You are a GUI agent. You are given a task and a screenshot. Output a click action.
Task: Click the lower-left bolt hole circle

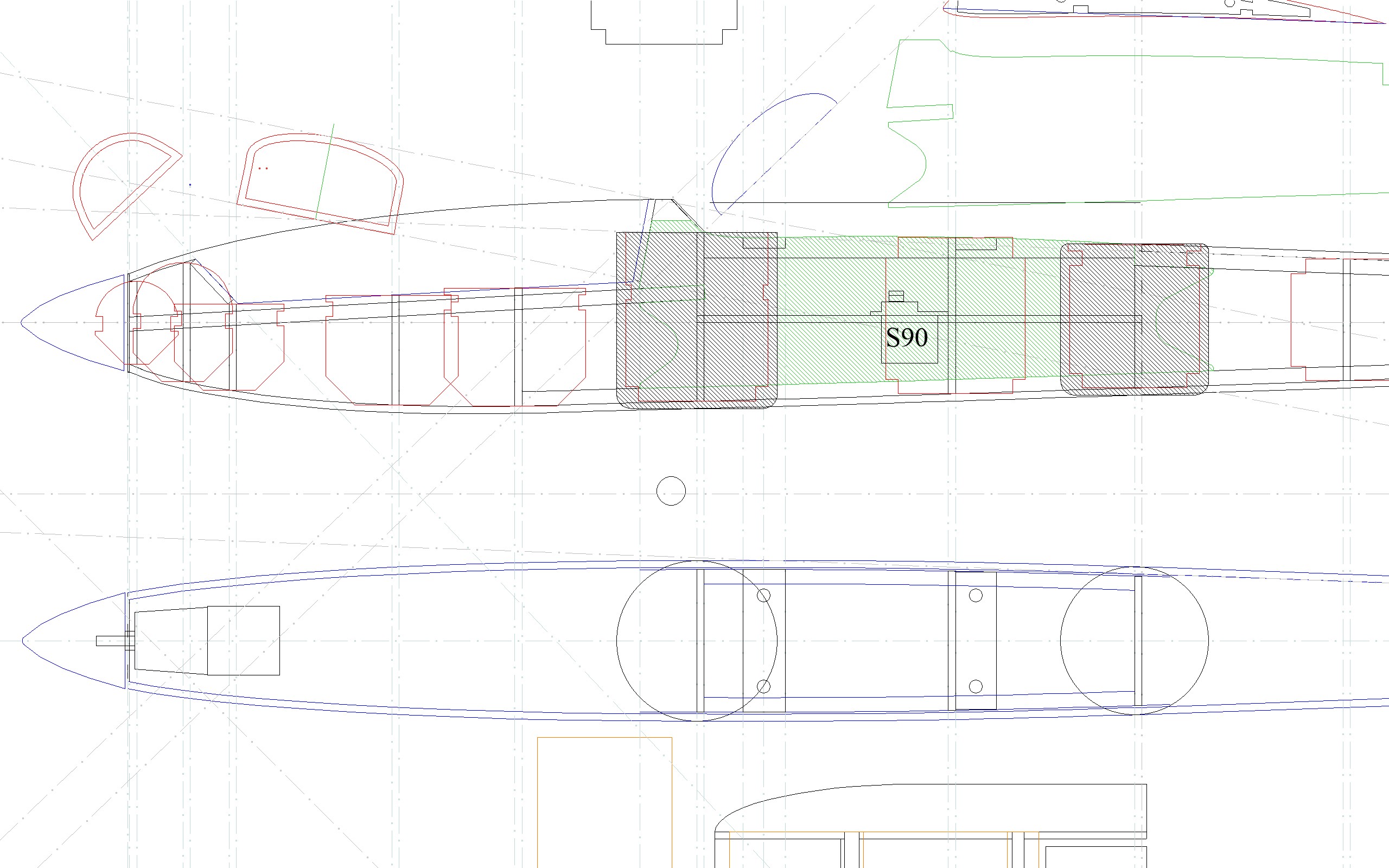point(763,686)
